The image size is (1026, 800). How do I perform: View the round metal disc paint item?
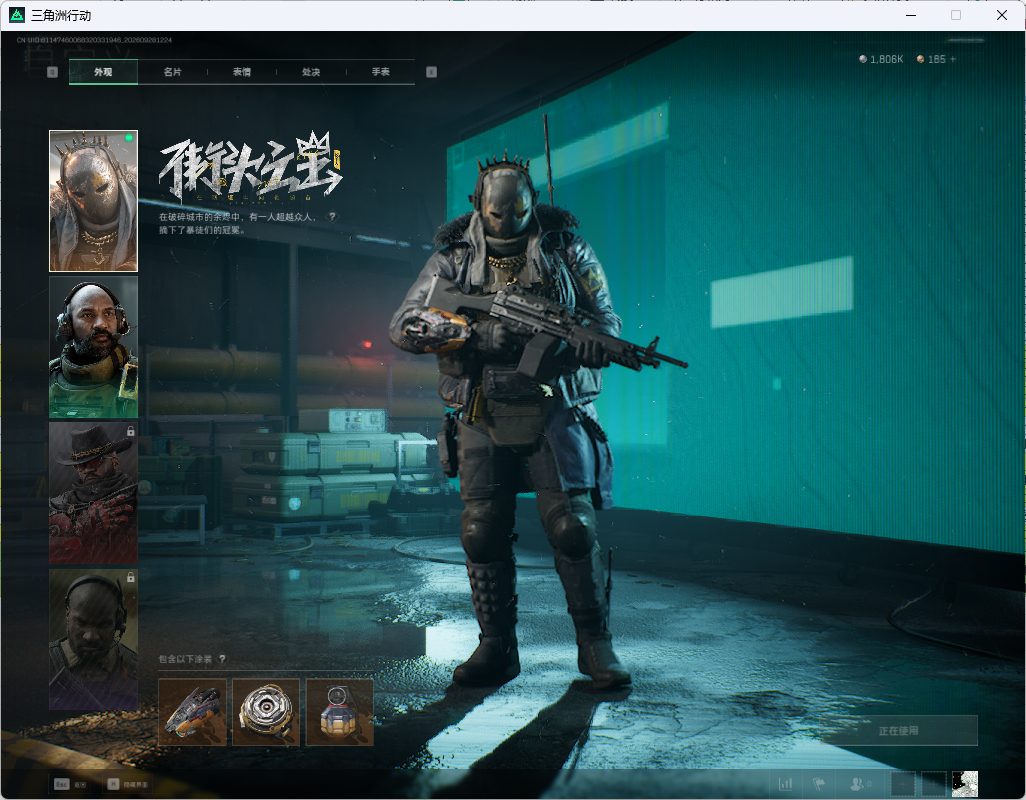tap(266, 712)
